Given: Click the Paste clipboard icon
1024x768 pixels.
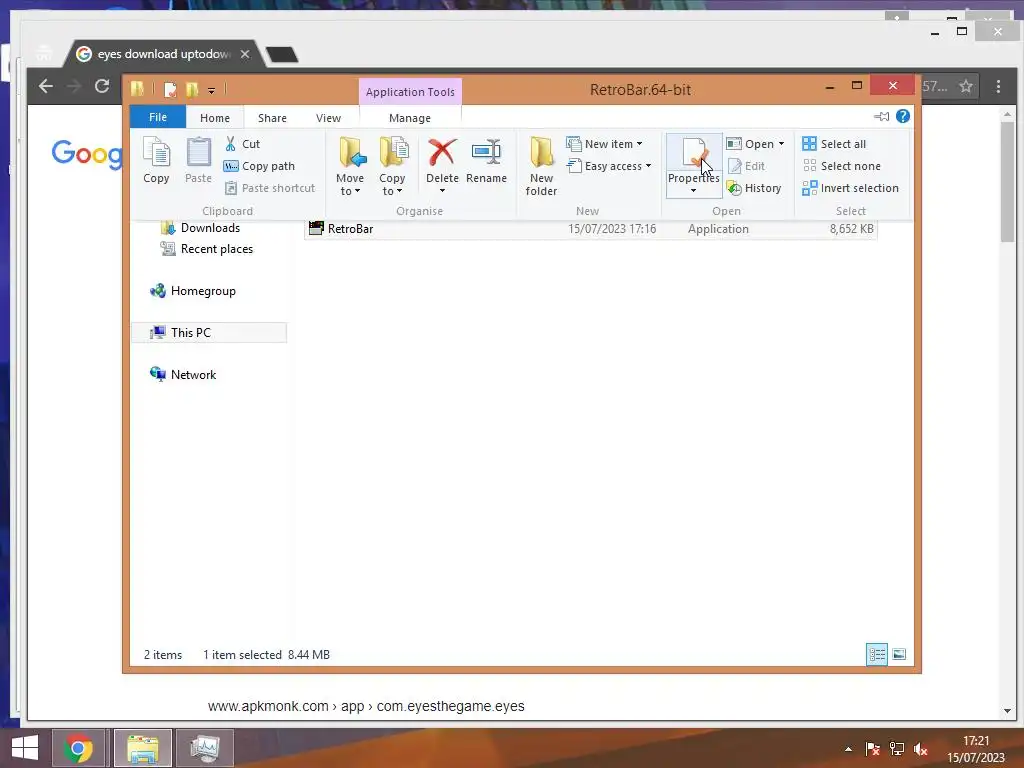Looking at the screenshot, I should (199, 161).
